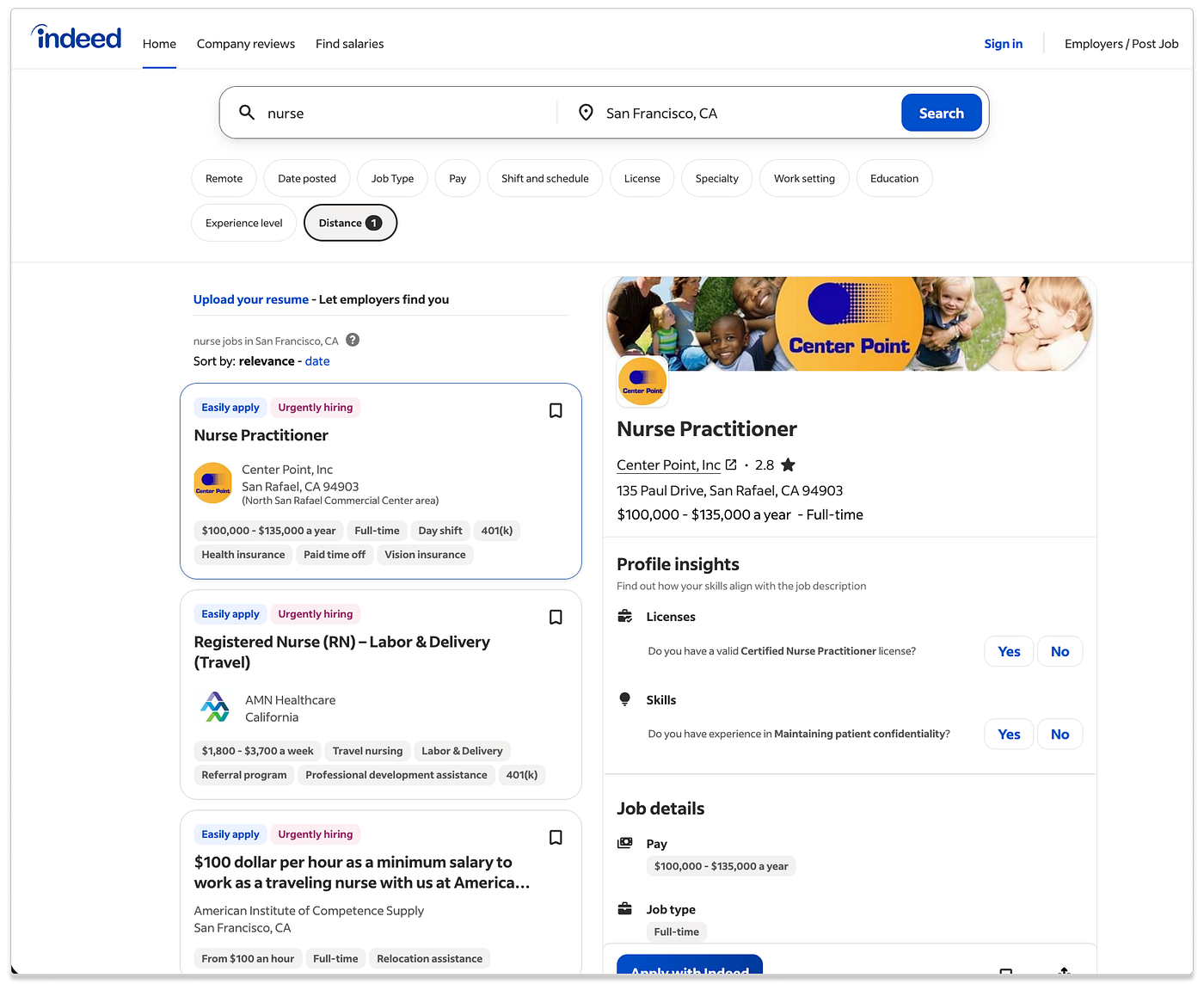Bookmark the $100 dollar per hour job
The image size is (1204, 984).
(556, 838)
